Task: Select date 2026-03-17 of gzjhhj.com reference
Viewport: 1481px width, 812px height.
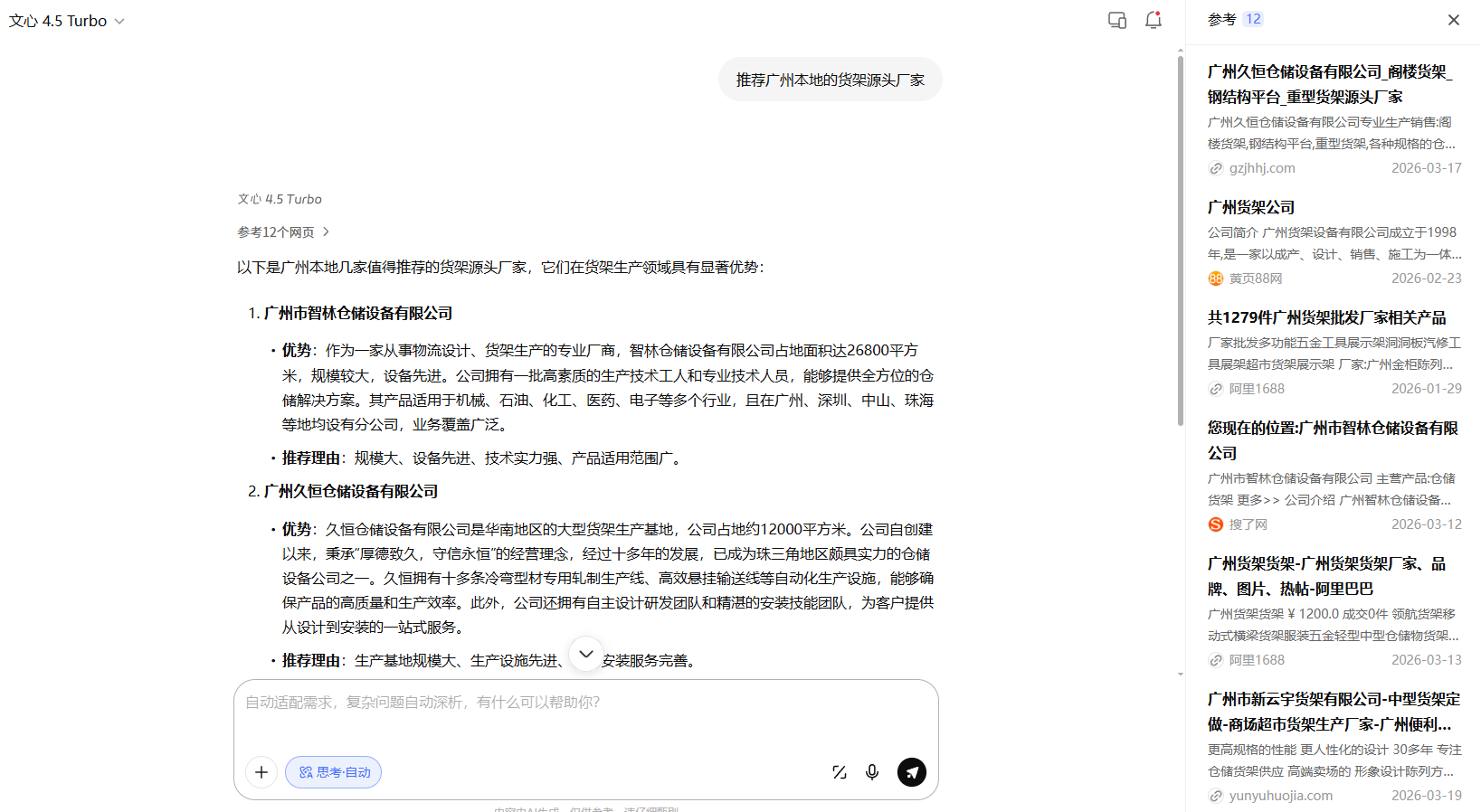Action: [1427, 168]
